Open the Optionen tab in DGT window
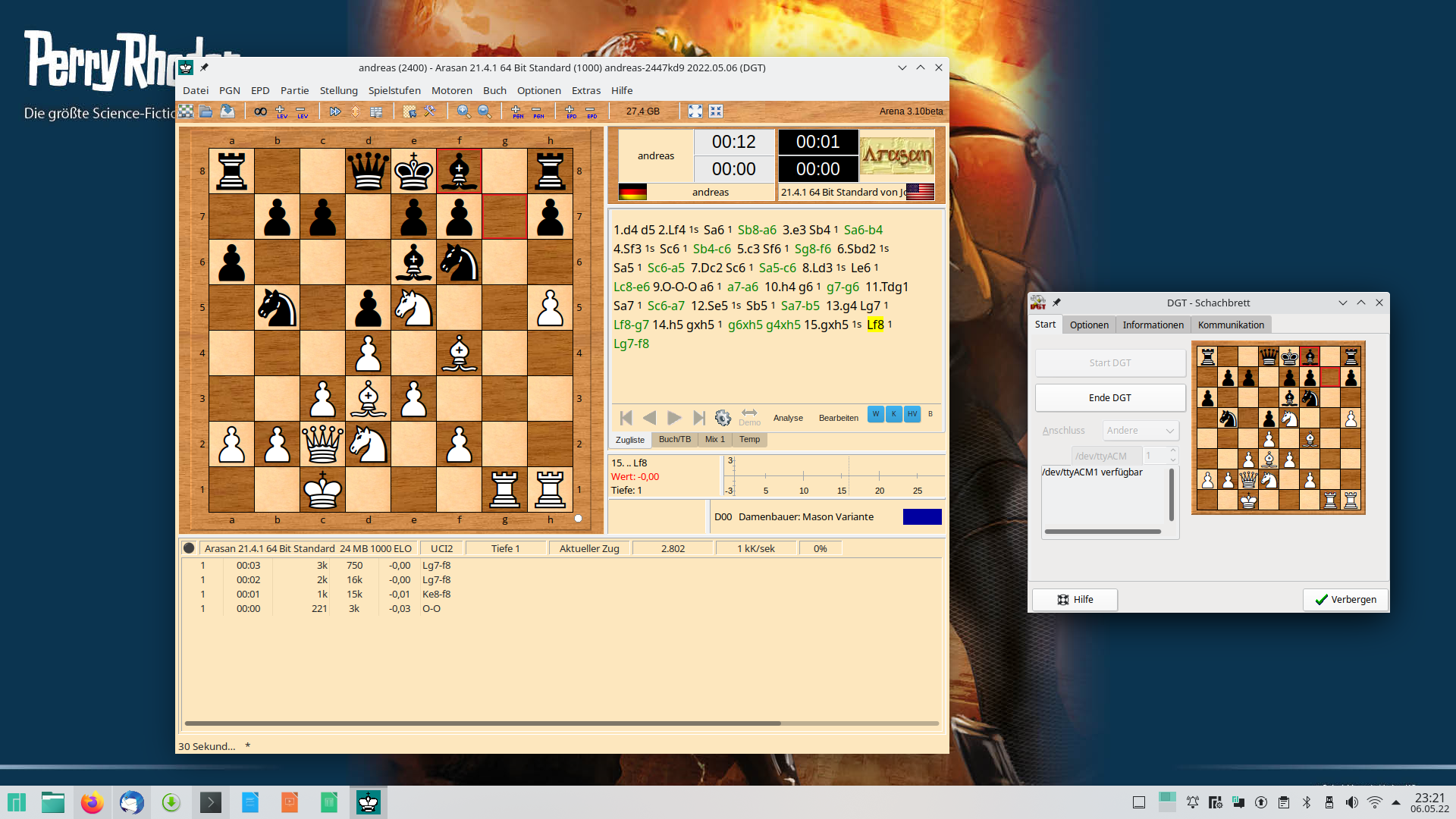 1089,325
